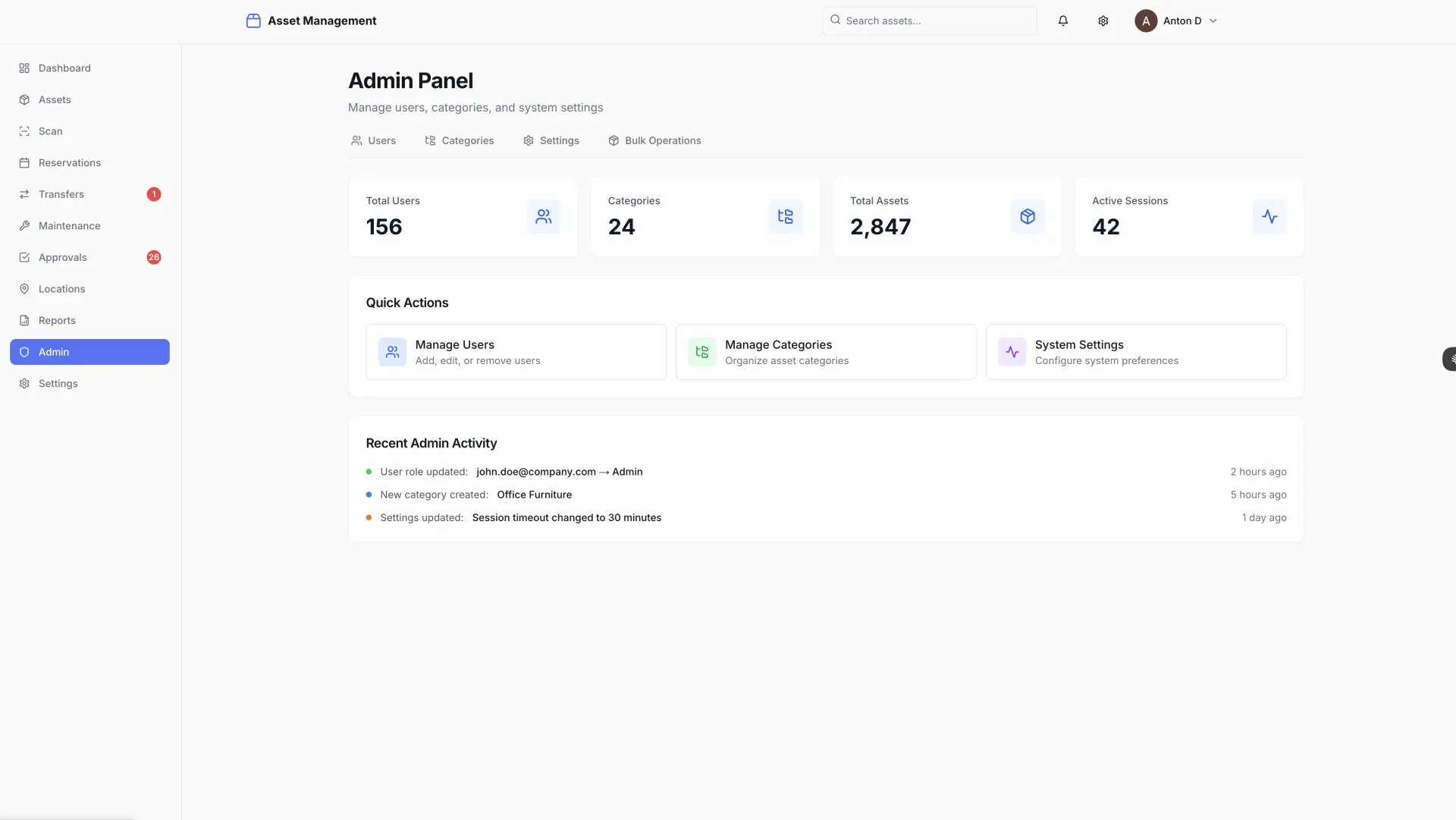Click into the Search assets field
This screenshot has width=1456, height=820.
[928, 20]
